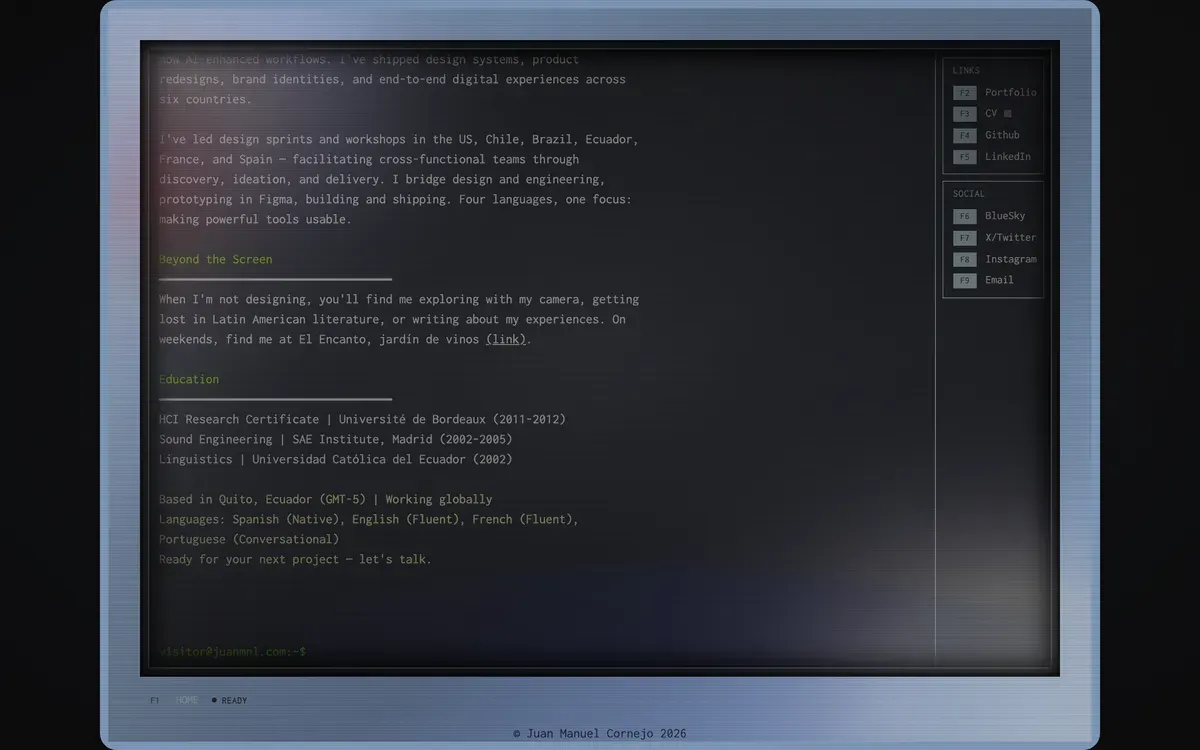Click the "Based in Quito, Ecuador" line
This screenshot has height=750, width=1200.
326,500
